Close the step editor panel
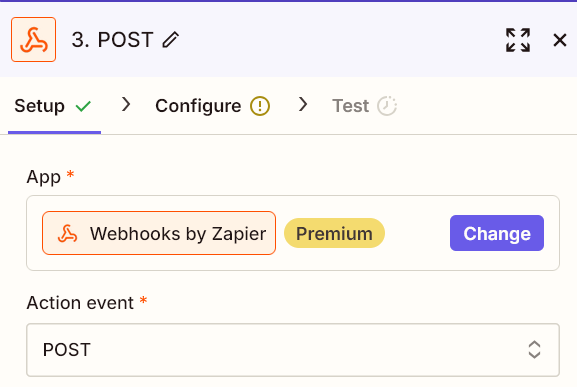The height and width of the screenshot is (387, 577). coord(560,40)
